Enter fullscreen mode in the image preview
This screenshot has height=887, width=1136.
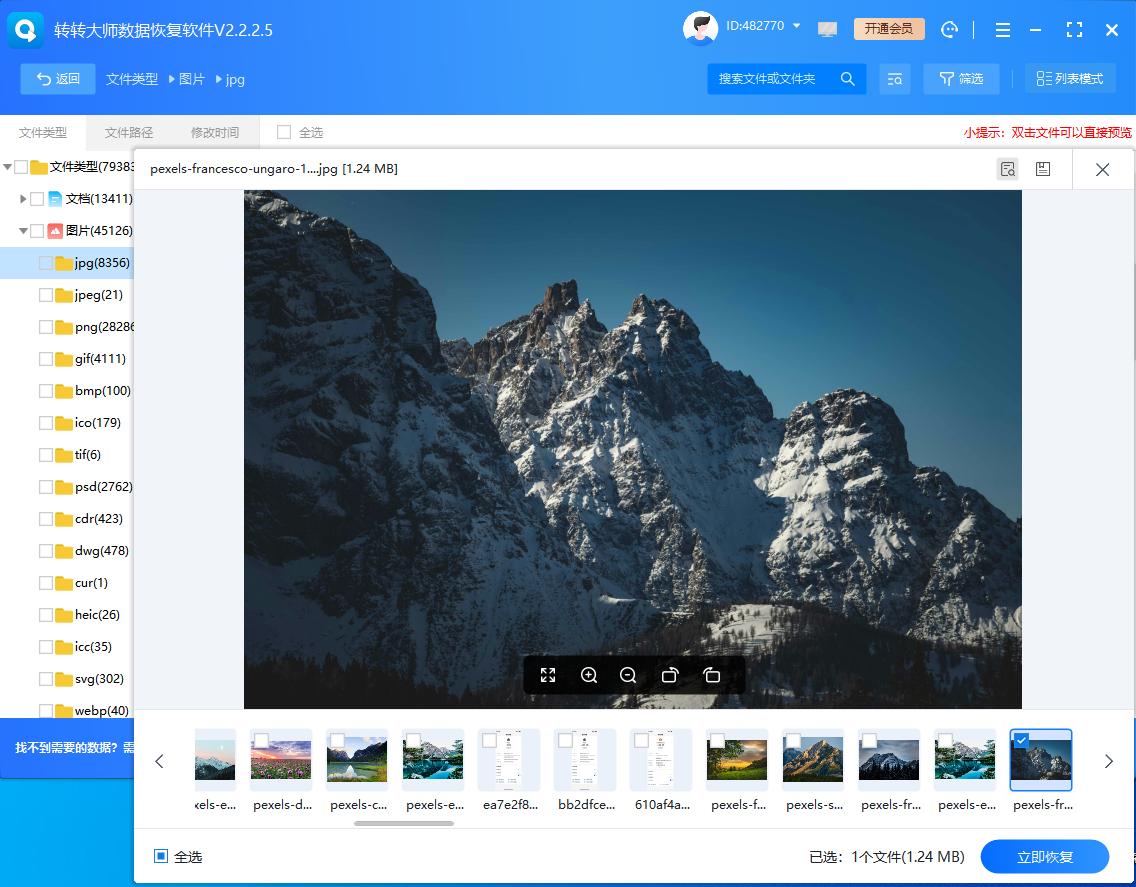tap(548, 675)
